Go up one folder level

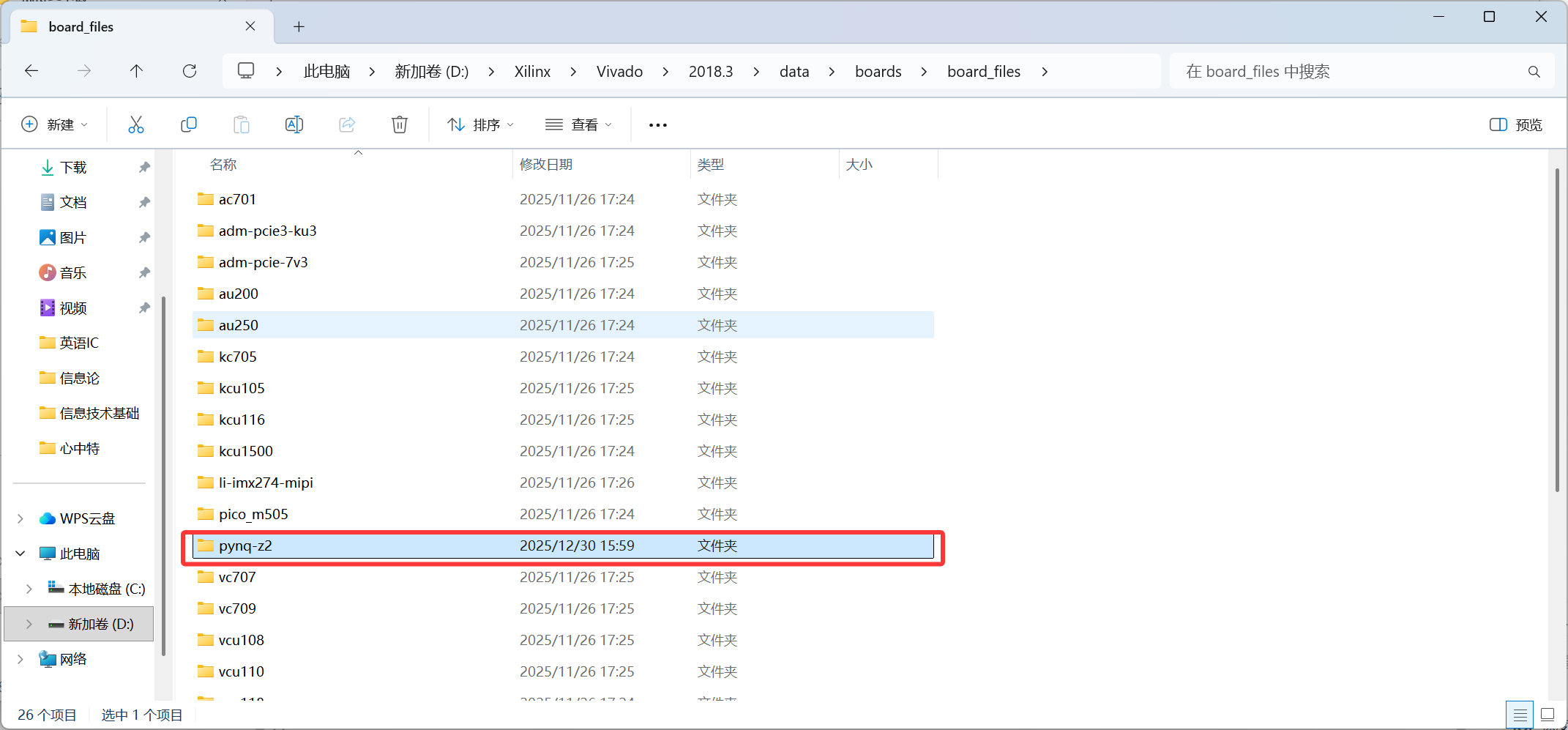click(x=136, y=71)
